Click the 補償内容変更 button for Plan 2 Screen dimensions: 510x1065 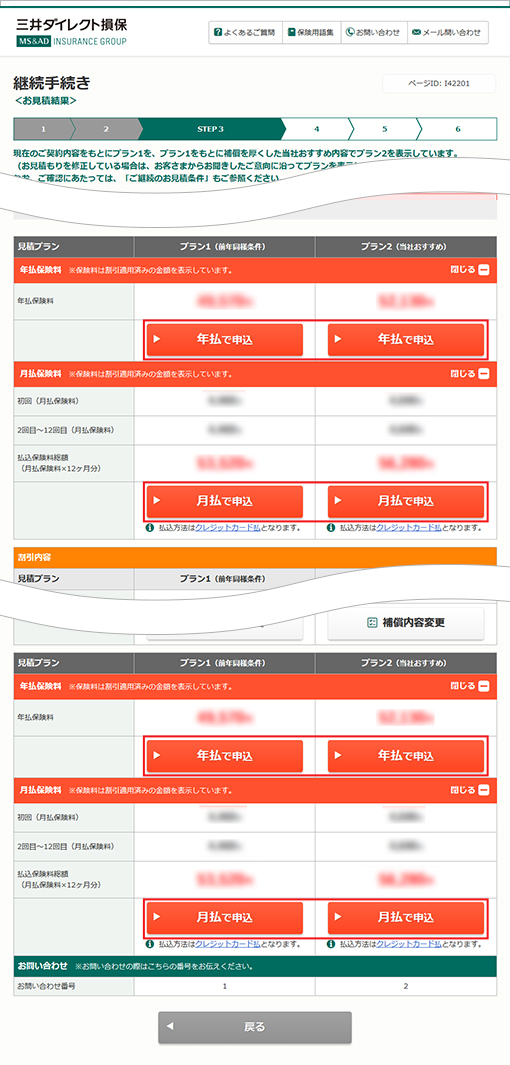coord(406,623)
